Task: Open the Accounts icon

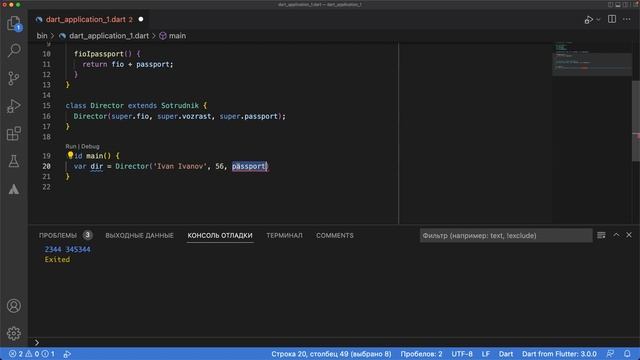Action: (x=14, y=306)
